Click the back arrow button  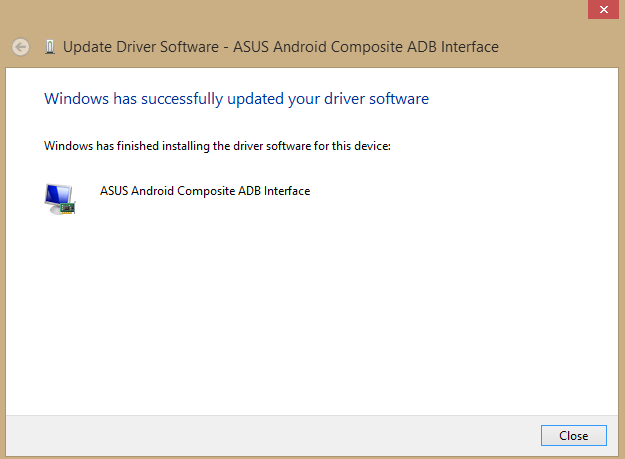point(21,47)
